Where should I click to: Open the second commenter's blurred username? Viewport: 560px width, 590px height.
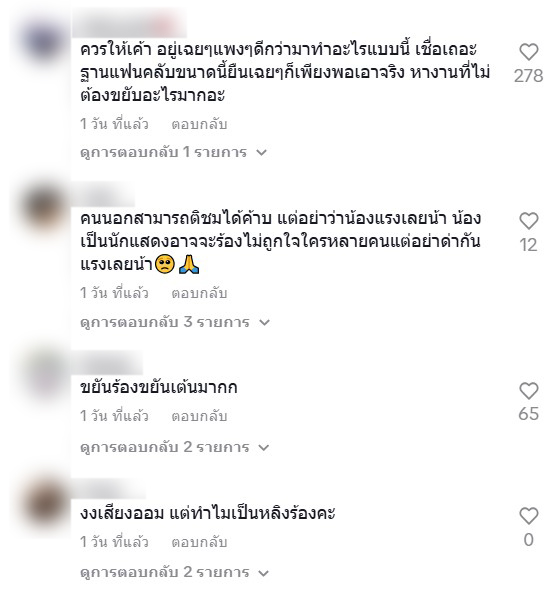pos(103,196)
